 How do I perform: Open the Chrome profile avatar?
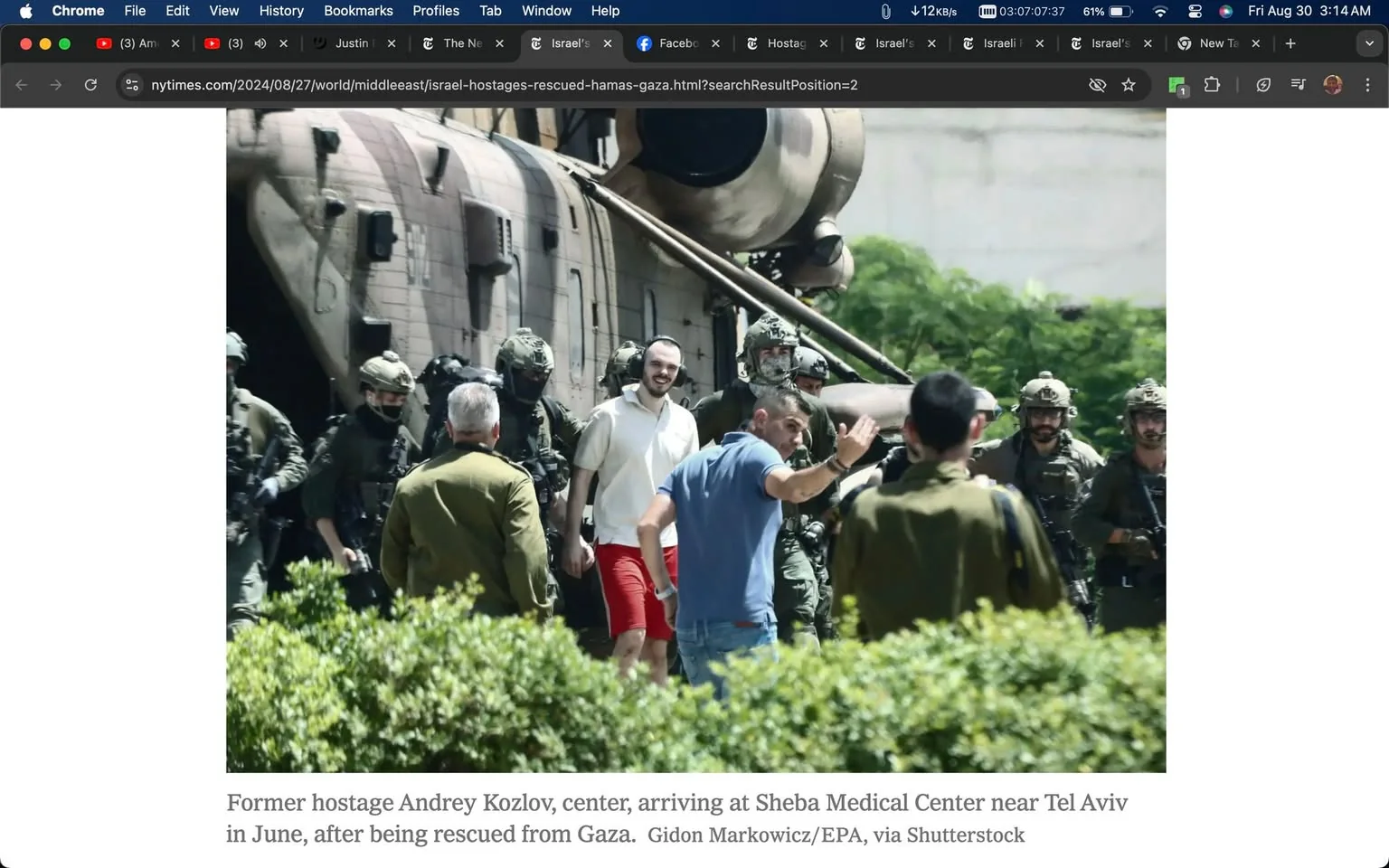click(1333, 85)
